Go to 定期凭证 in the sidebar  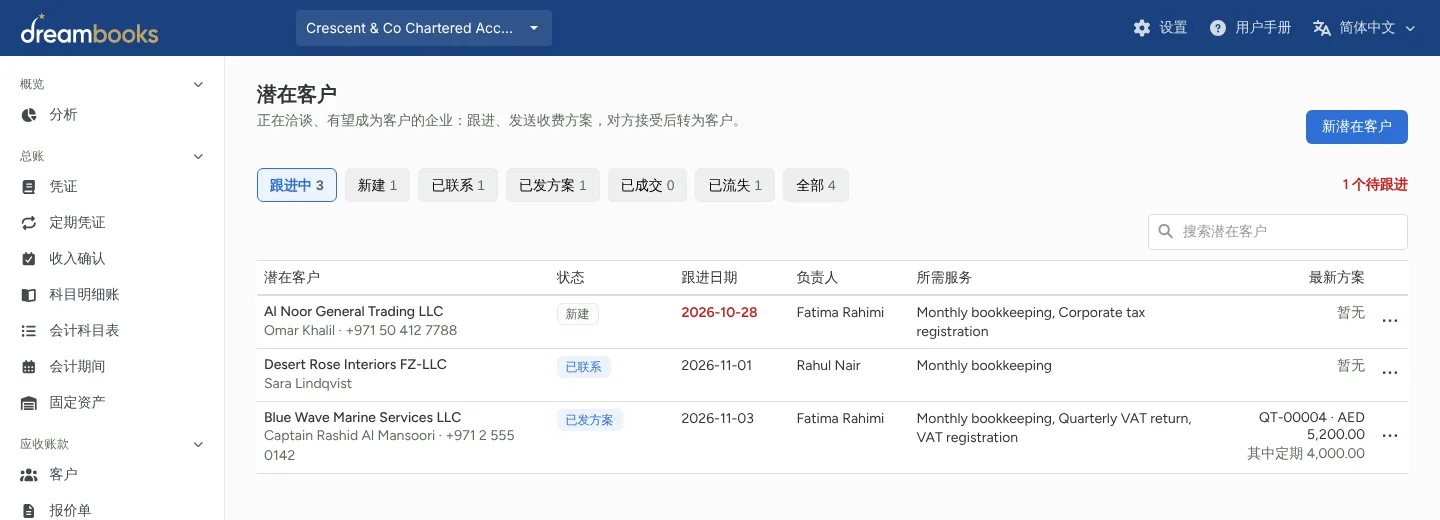pos(77,223)
